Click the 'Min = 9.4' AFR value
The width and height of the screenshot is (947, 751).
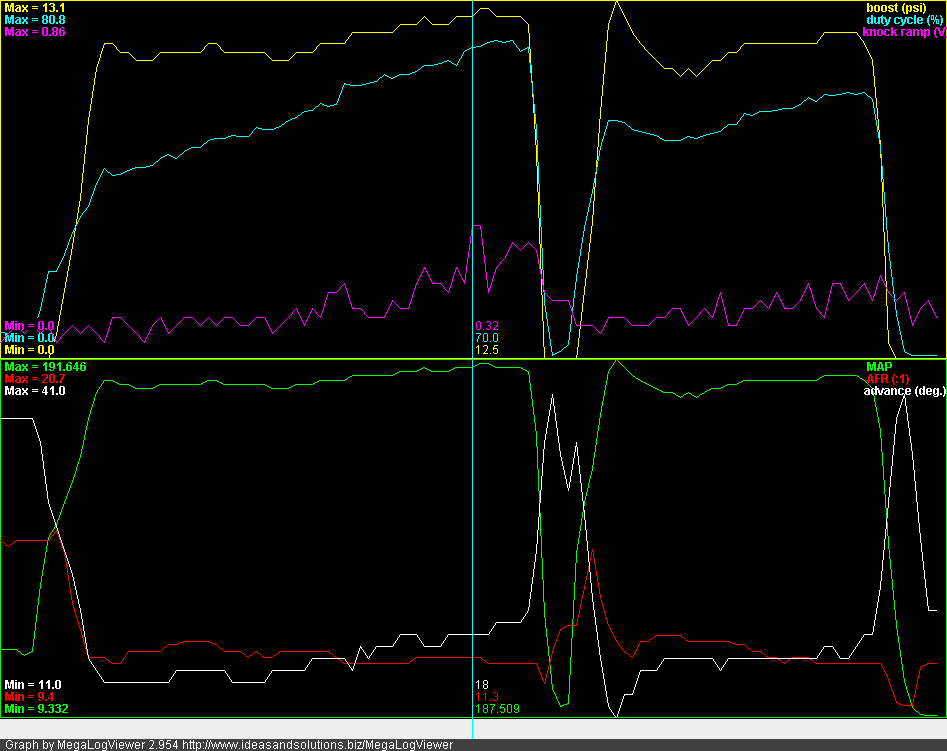(29, 697)
